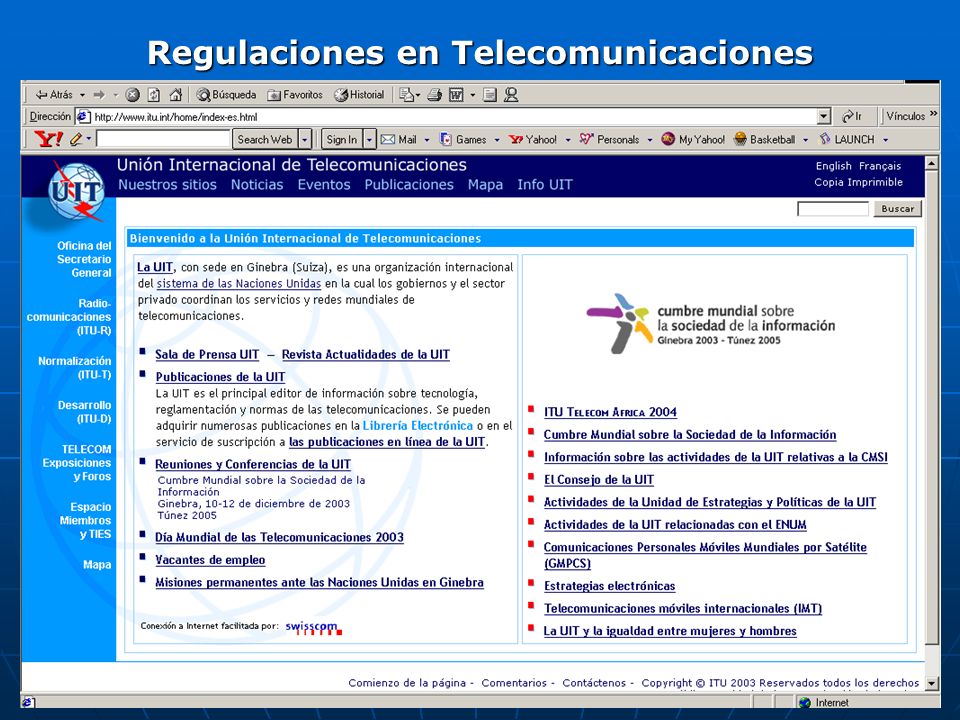
Task: Open Librería Electrónica link
Action: pos(418,426)
